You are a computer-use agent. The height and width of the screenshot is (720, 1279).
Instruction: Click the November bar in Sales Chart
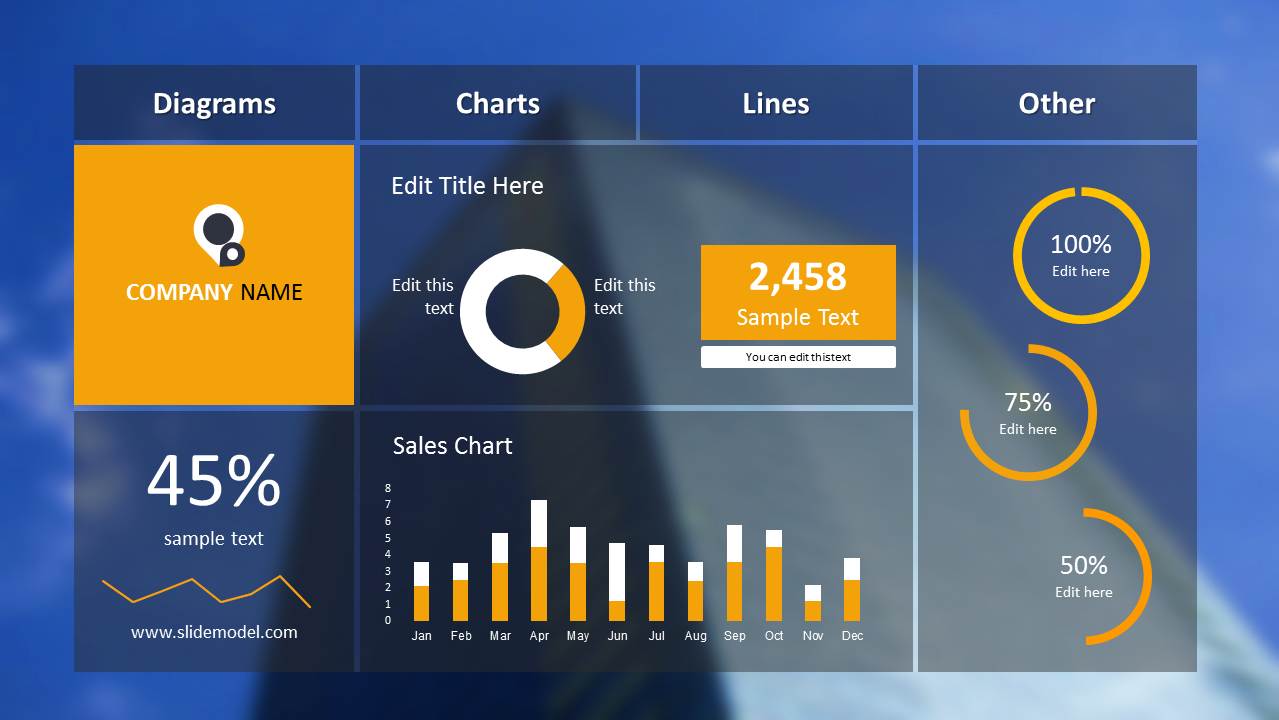click(x=813, y=605)
